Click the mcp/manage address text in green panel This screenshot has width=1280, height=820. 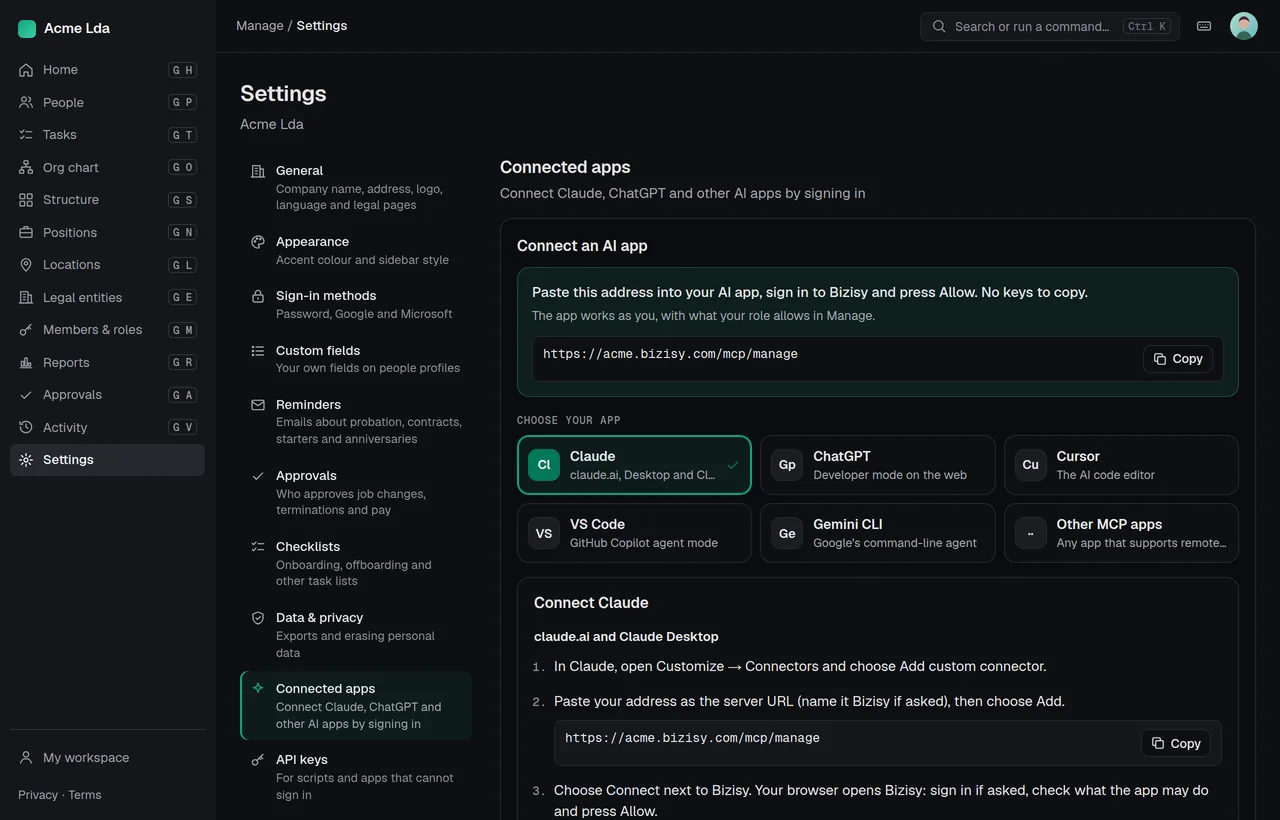coord(670,354)
